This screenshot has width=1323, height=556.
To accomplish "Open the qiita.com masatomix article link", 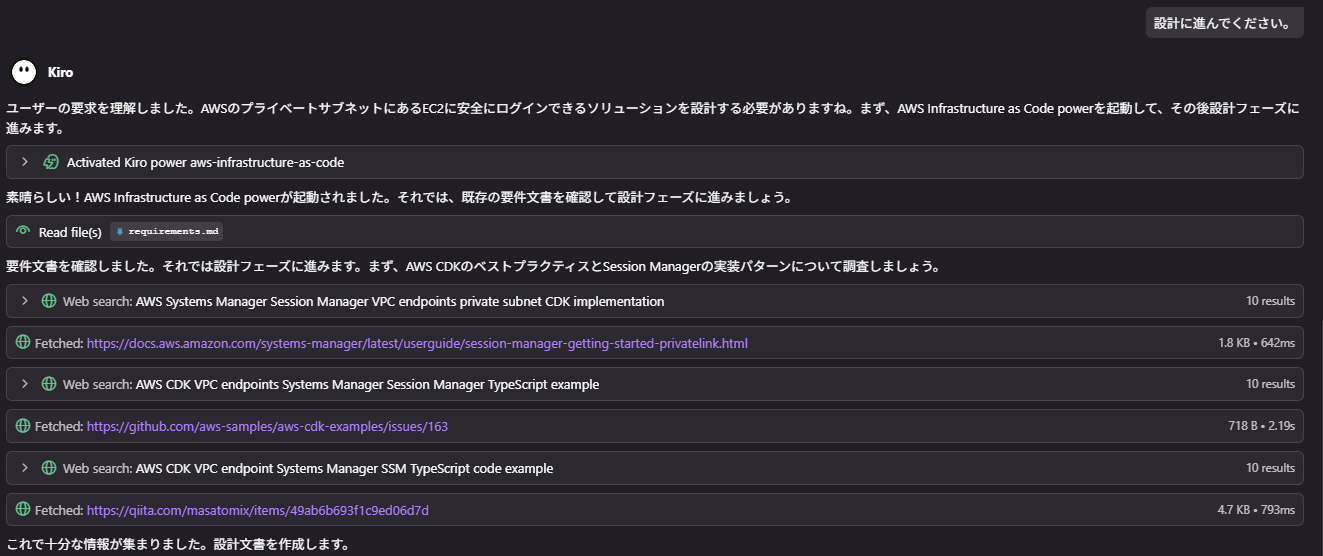I will pyautogui.click(x=257, y=510).
